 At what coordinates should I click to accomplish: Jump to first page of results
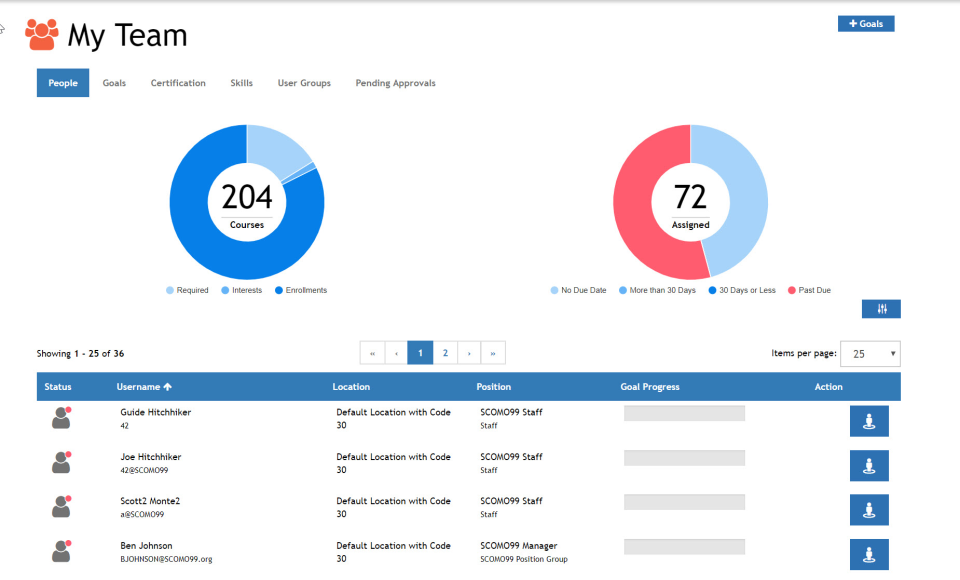click(x=372, y=353)
